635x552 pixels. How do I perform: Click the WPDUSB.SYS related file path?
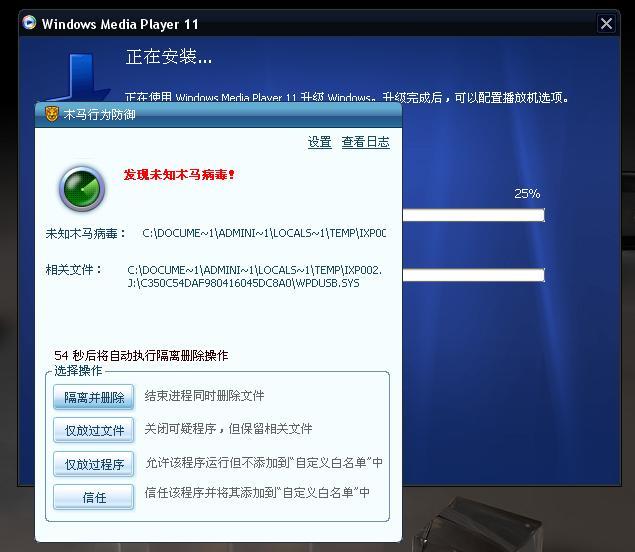pos(243,283)
